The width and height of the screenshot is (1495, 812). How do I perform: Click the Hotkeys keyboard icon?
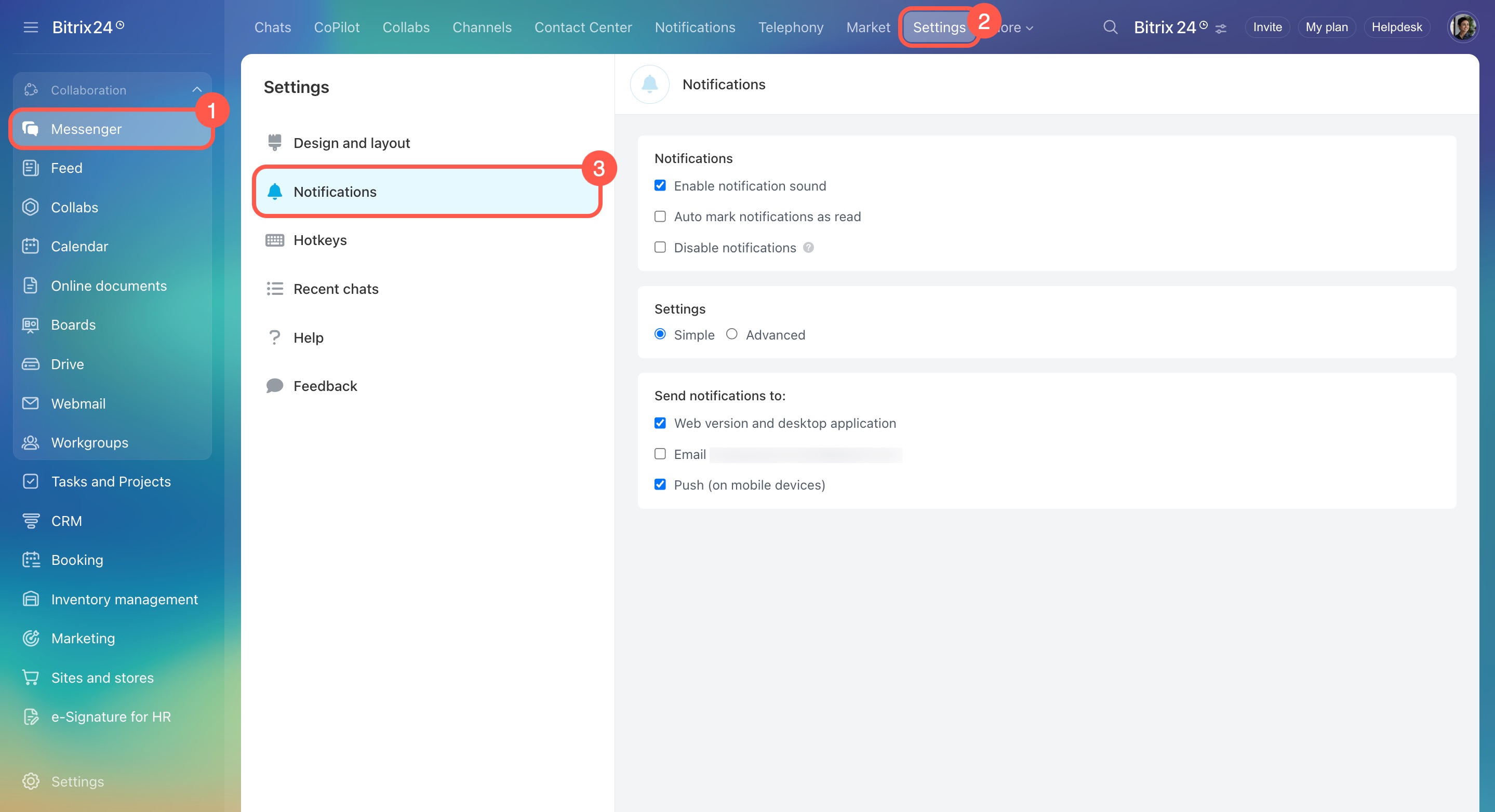(x=274, y=240)
